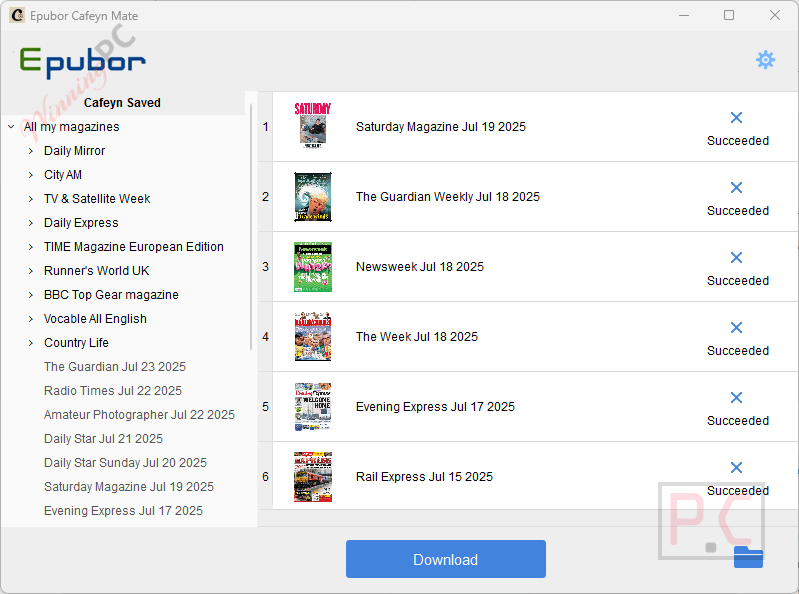Open the output folder icon

coord(748,557)
